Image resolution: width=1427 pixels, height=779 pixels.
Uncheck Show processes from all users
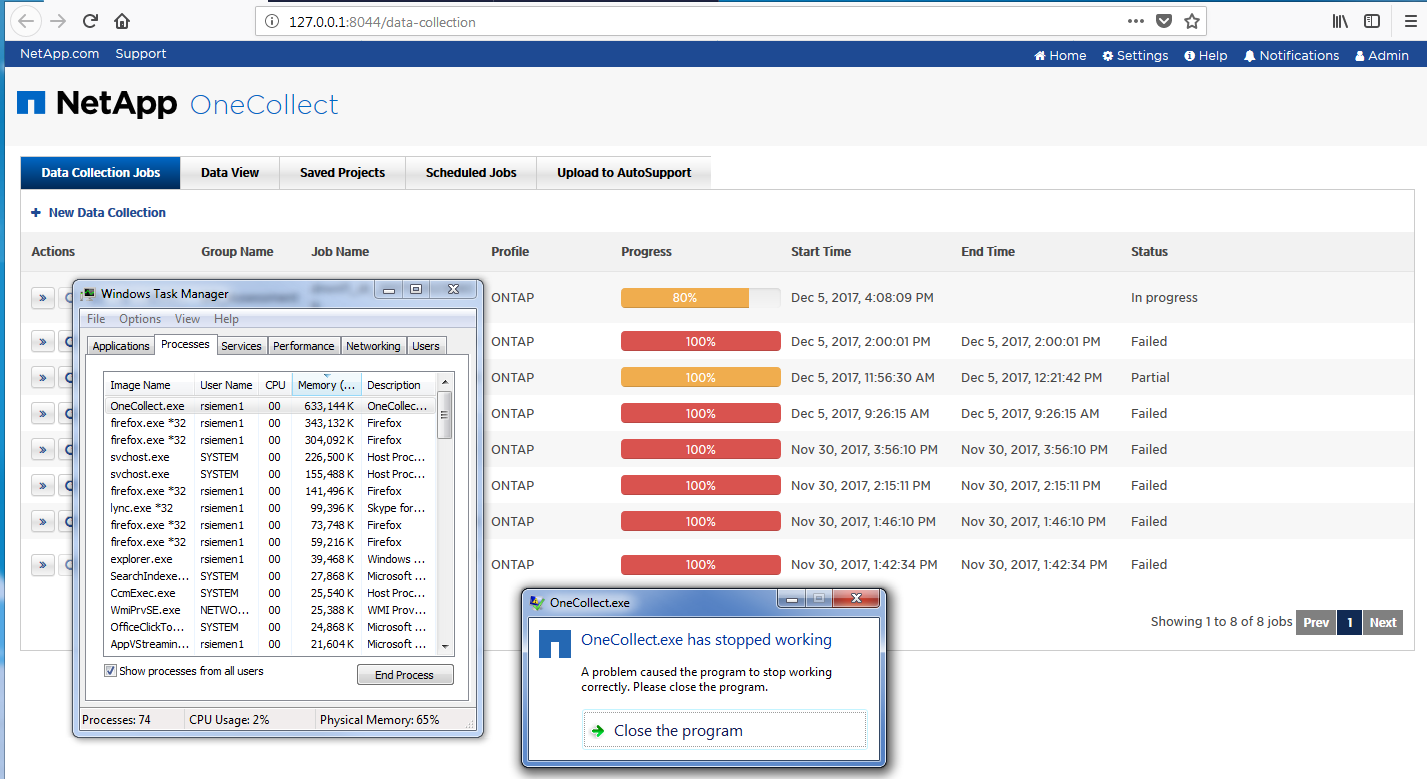coord(111,671)
